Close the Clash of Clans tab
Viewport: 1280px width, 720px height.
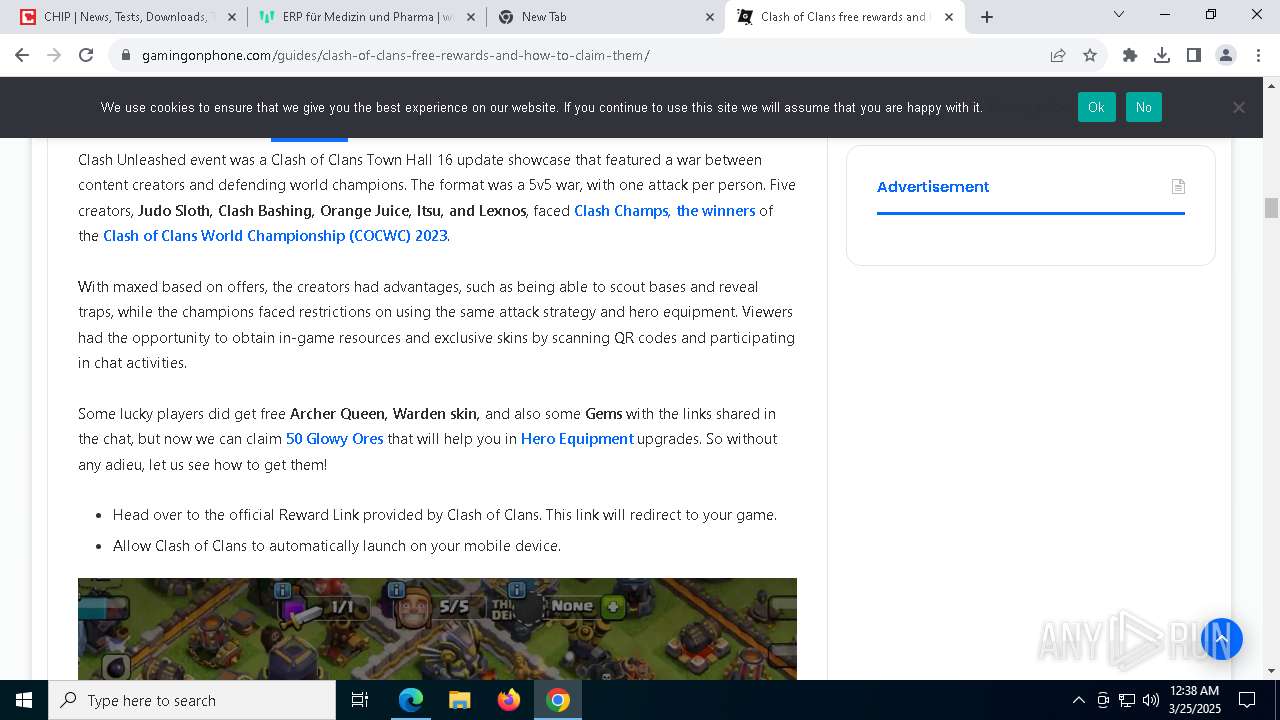click(x=949, y=17)
